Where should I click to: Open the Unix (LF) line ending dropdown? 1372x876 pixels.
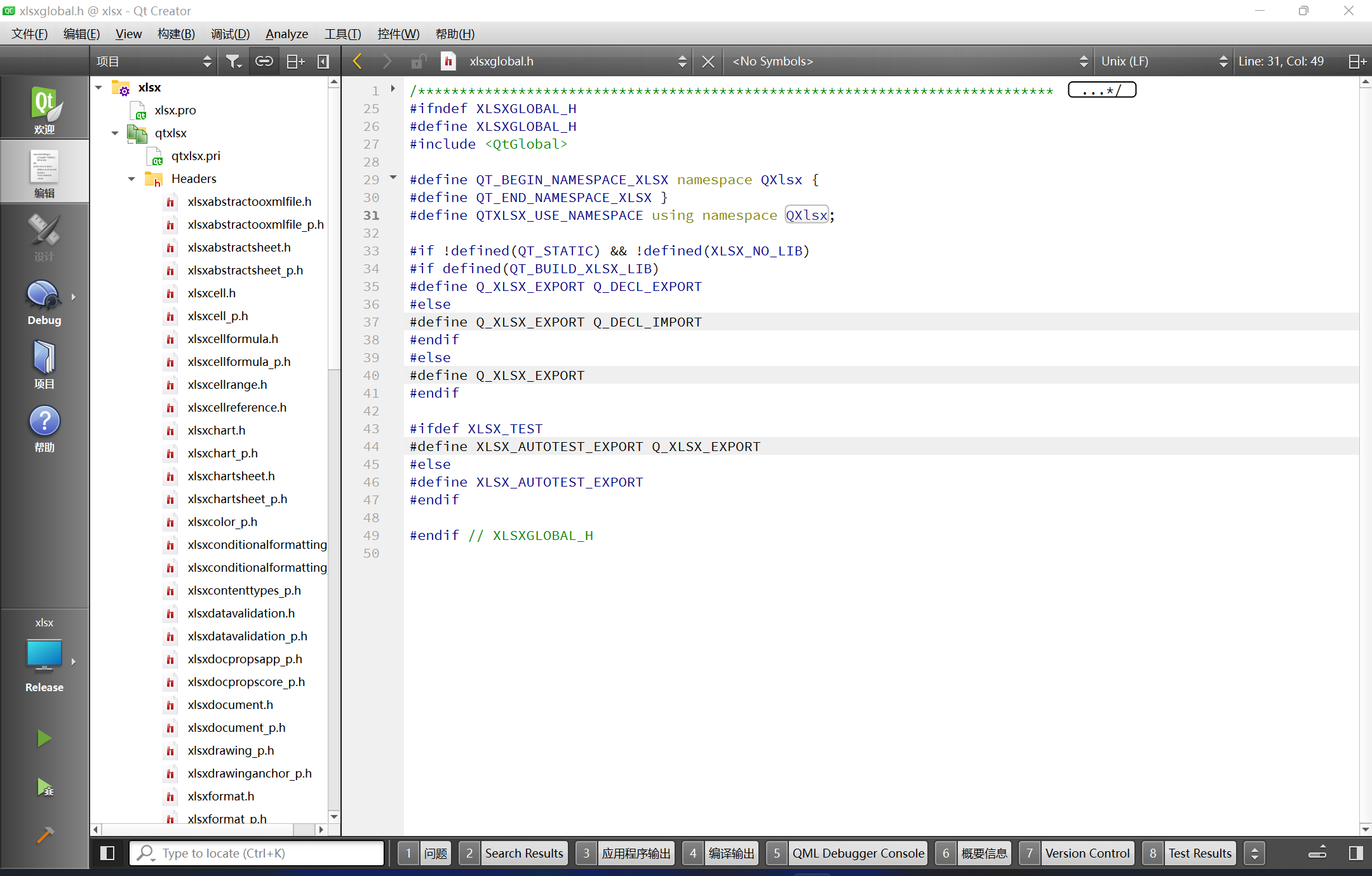1163,61
